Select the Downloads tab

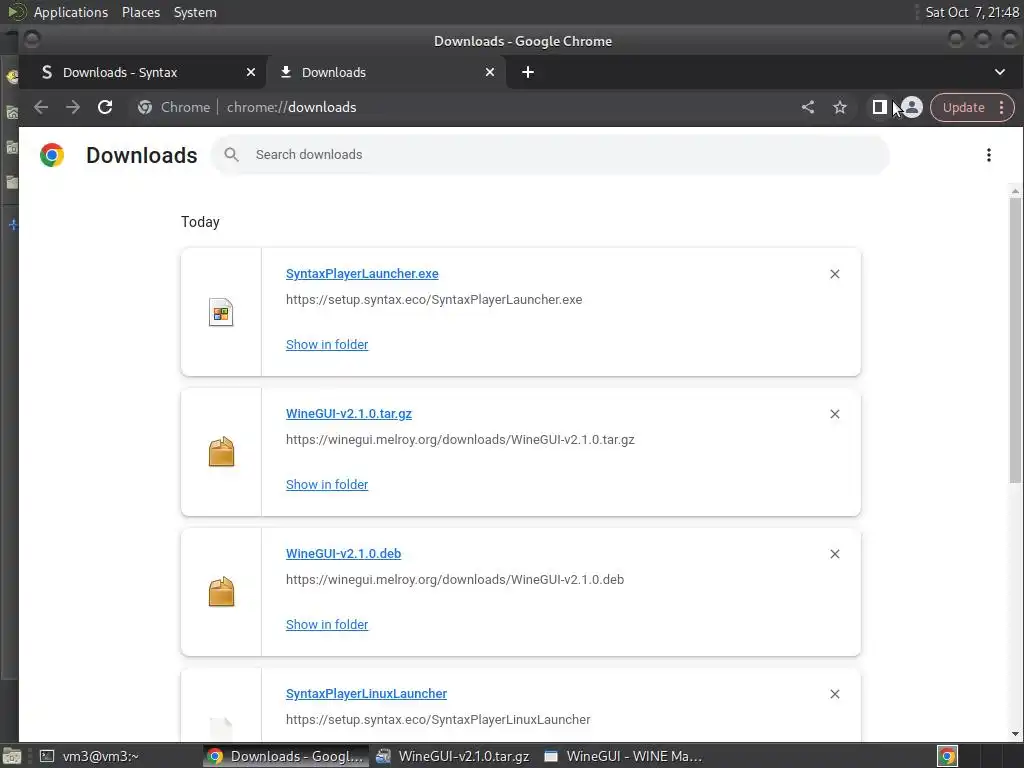(x=334, y=72)
